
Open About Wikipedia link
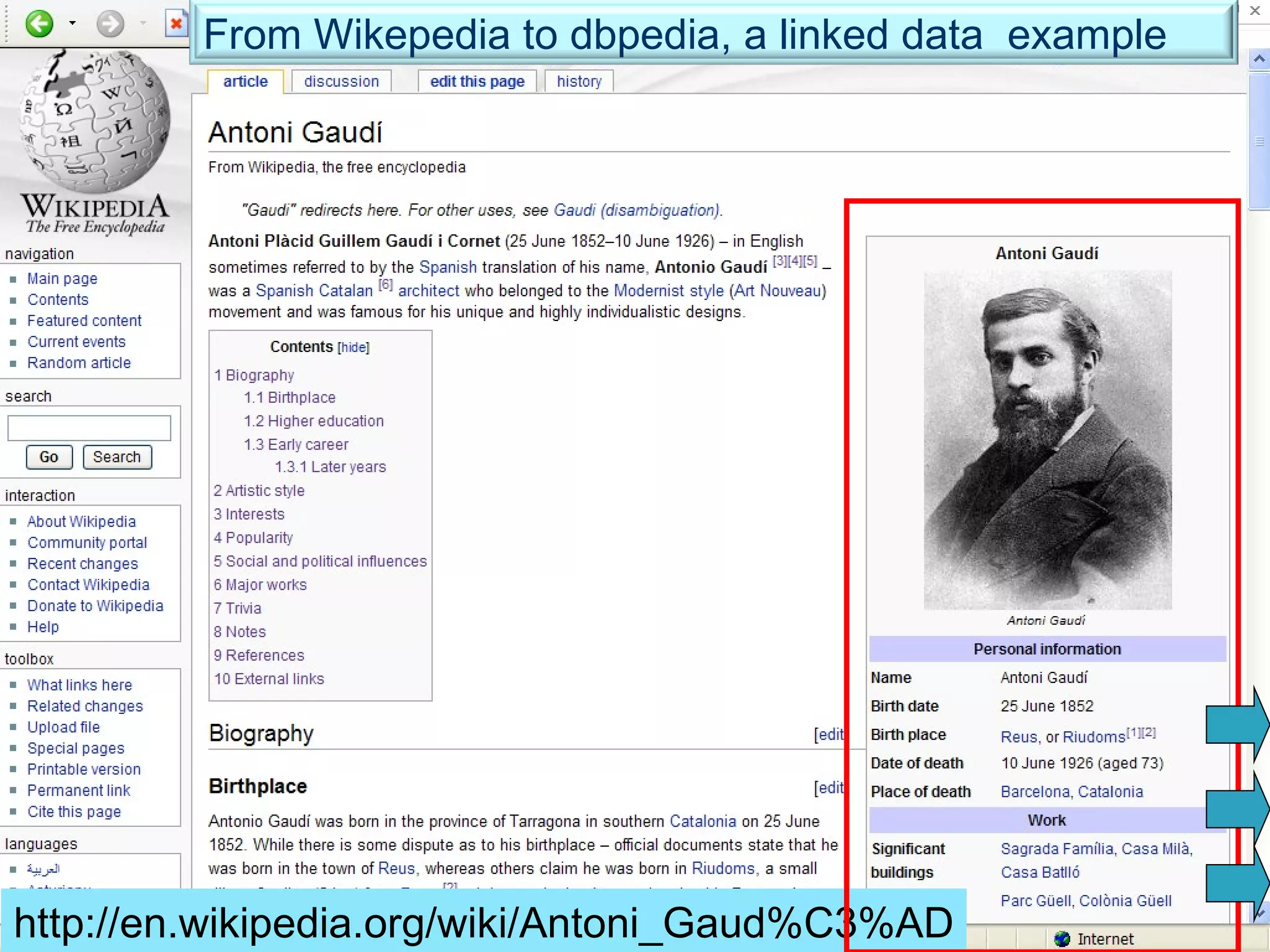[81, 521]
